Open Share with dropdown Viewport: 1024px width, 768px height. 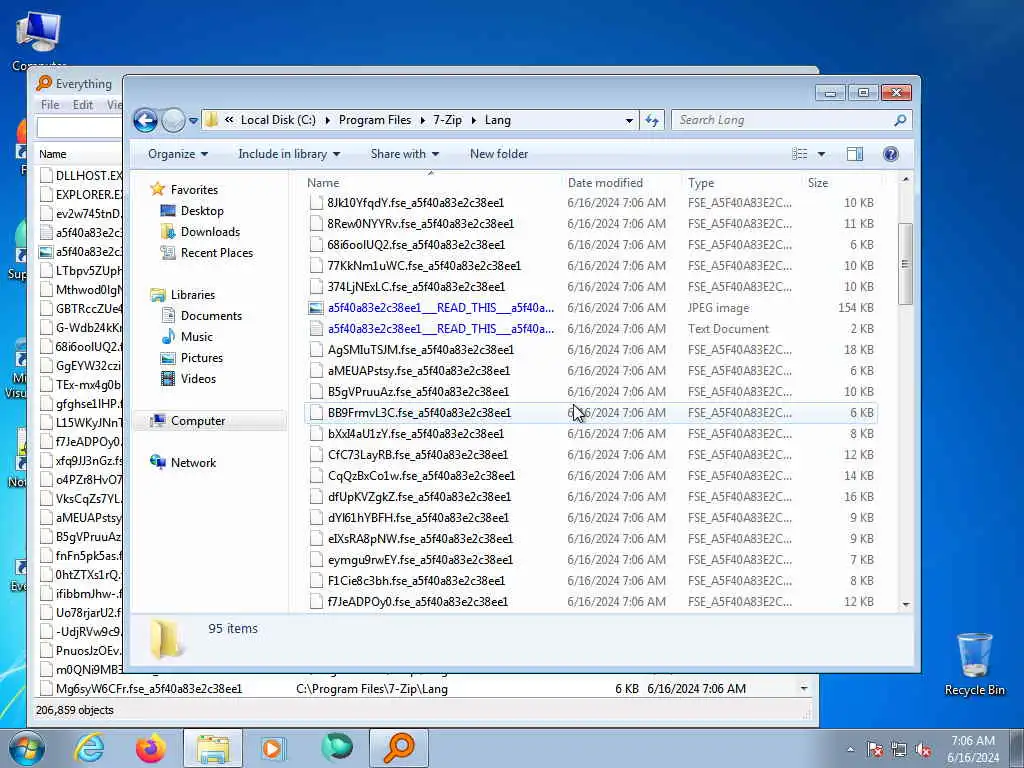404,154
